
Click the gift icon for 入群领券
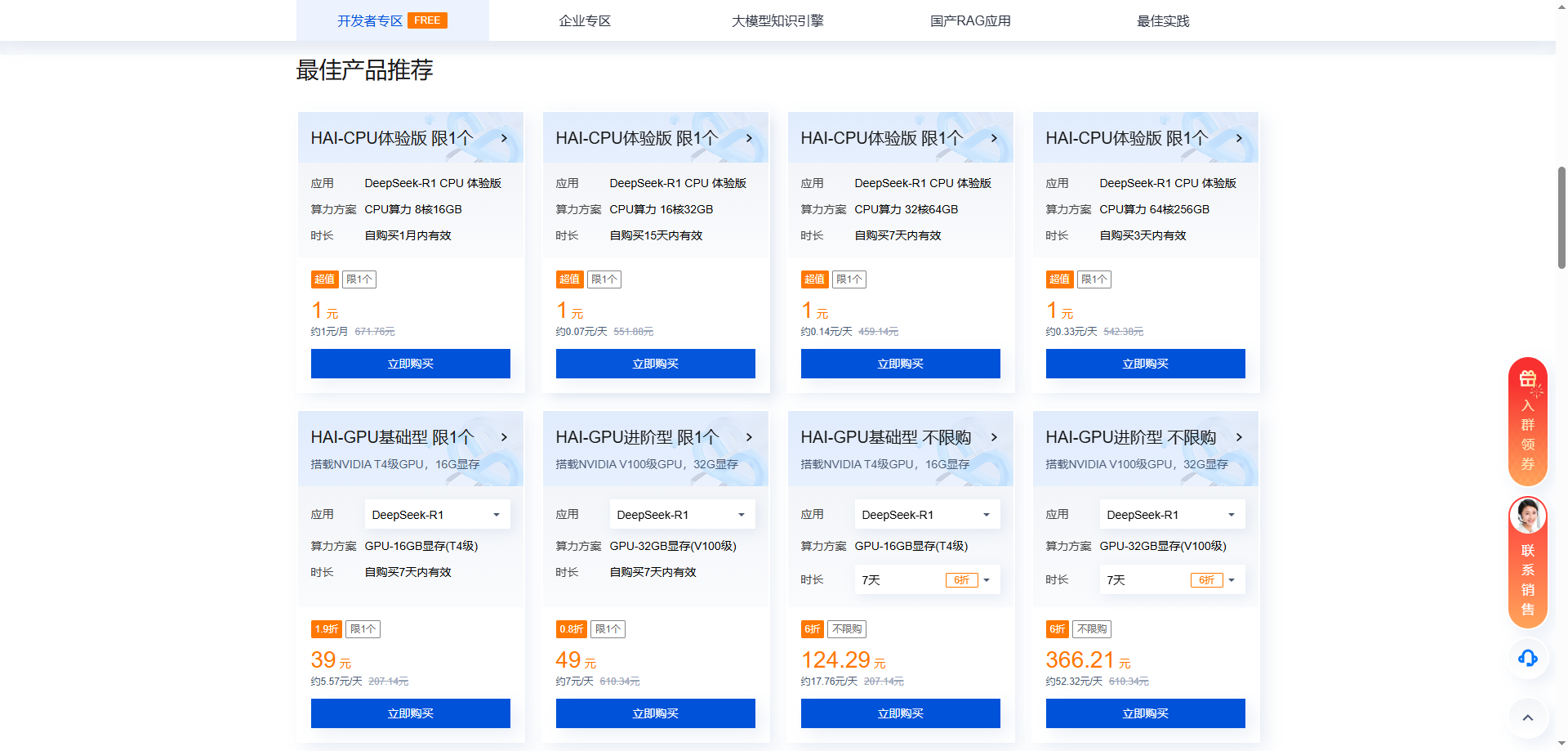pos(1528,378)
